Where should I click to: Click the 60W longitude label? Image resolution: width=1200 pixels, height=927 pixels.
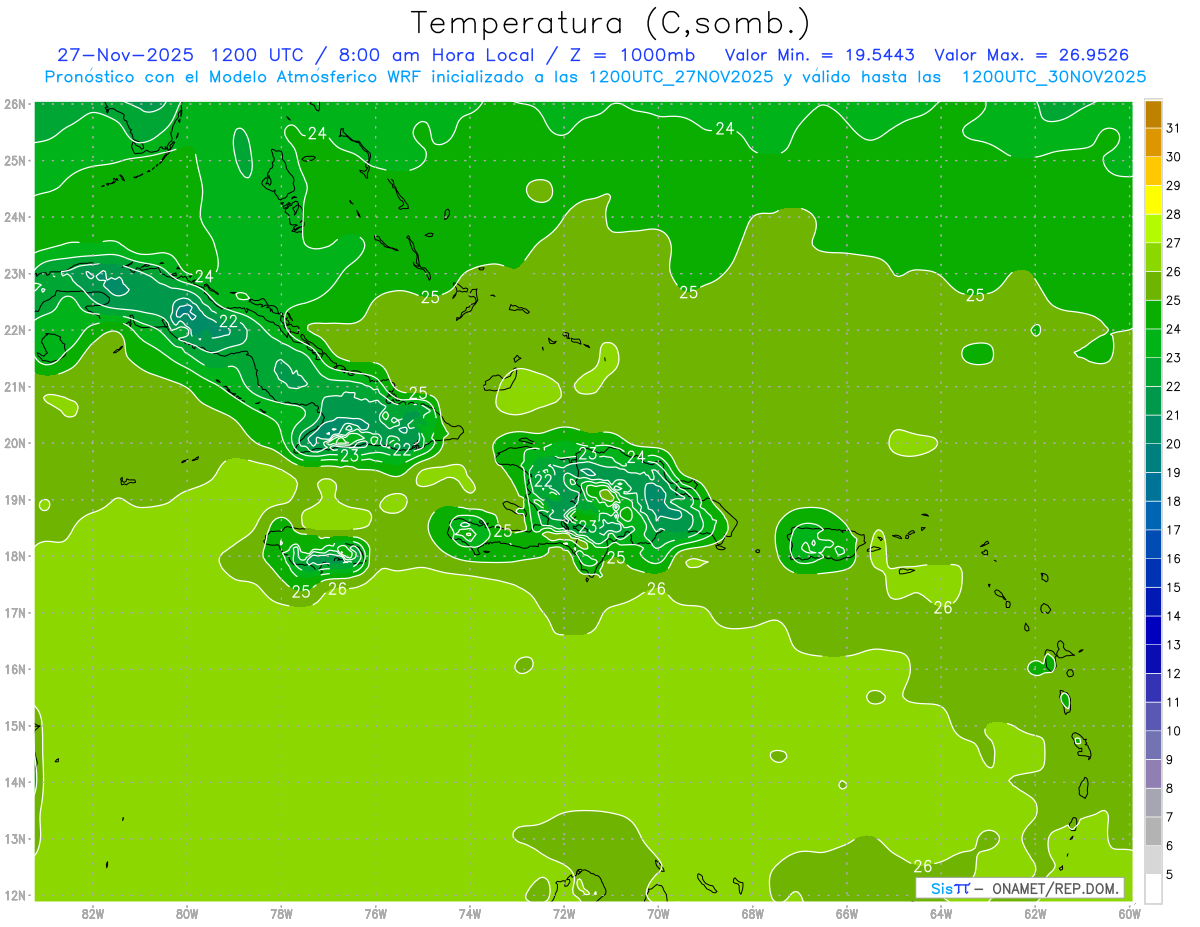[x=1129, y=913]
